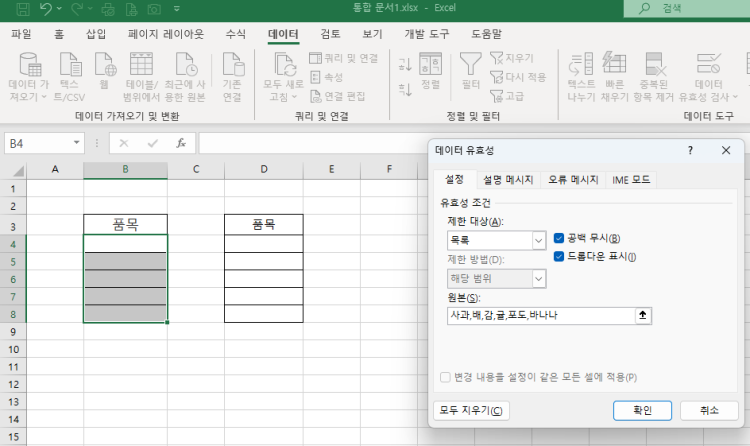
Task: Click the Text to Columns (텍스트 나누기) icon
Action: coord(581,66)
